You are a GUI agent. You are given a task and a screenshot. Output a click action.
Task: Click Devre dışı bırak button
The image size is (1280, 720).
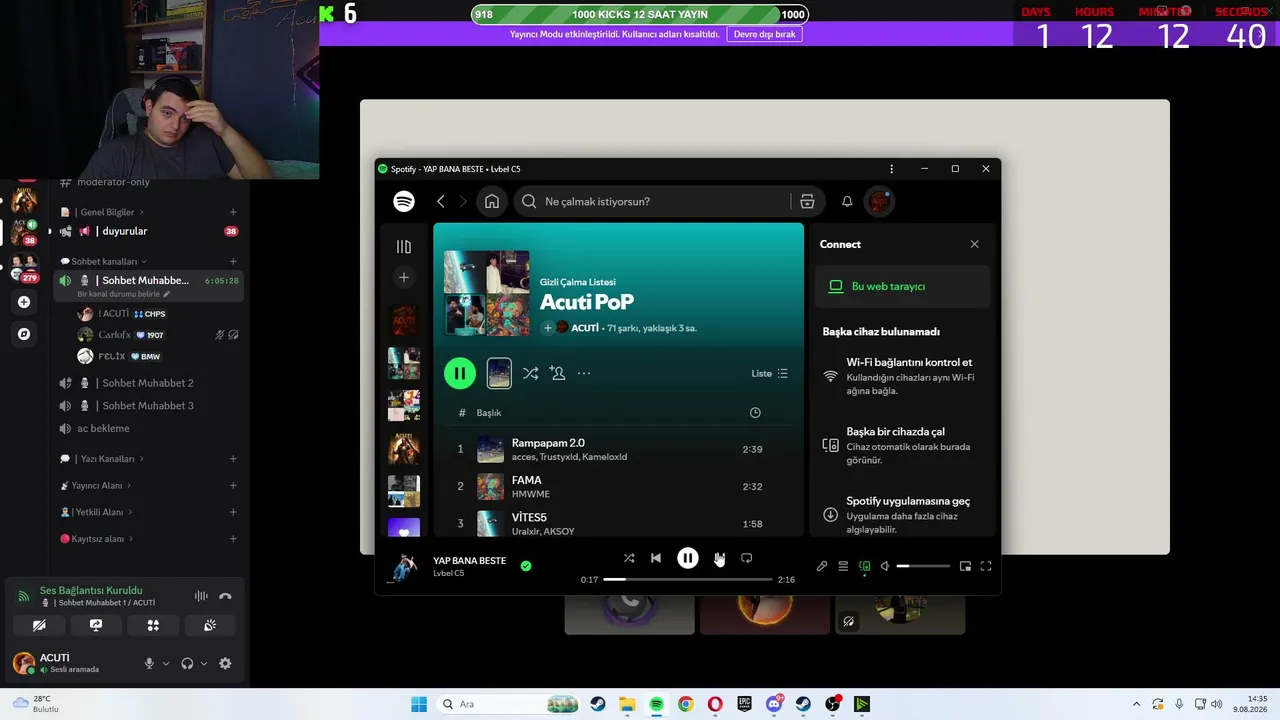[x=765, y=34]
